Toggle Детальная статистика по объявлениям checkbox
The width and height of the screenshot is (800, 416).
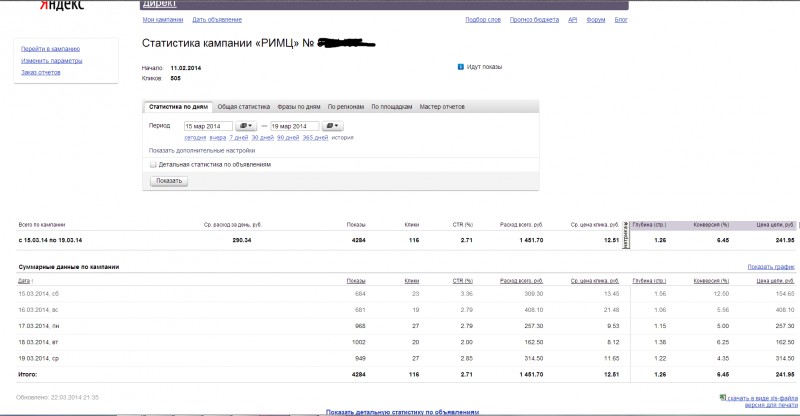[x=153, y=164]
